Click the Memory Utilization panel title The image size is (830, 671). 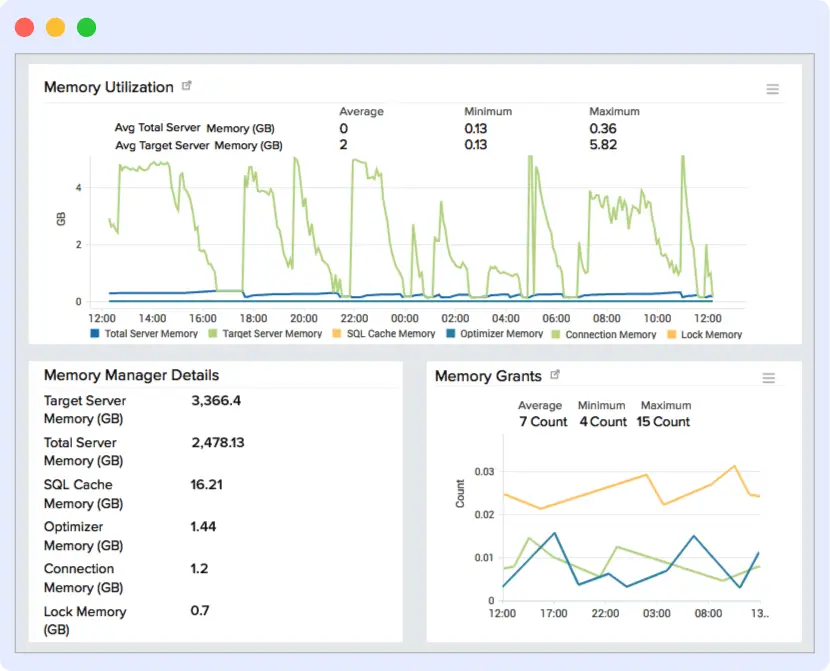[x=110, y=87]
